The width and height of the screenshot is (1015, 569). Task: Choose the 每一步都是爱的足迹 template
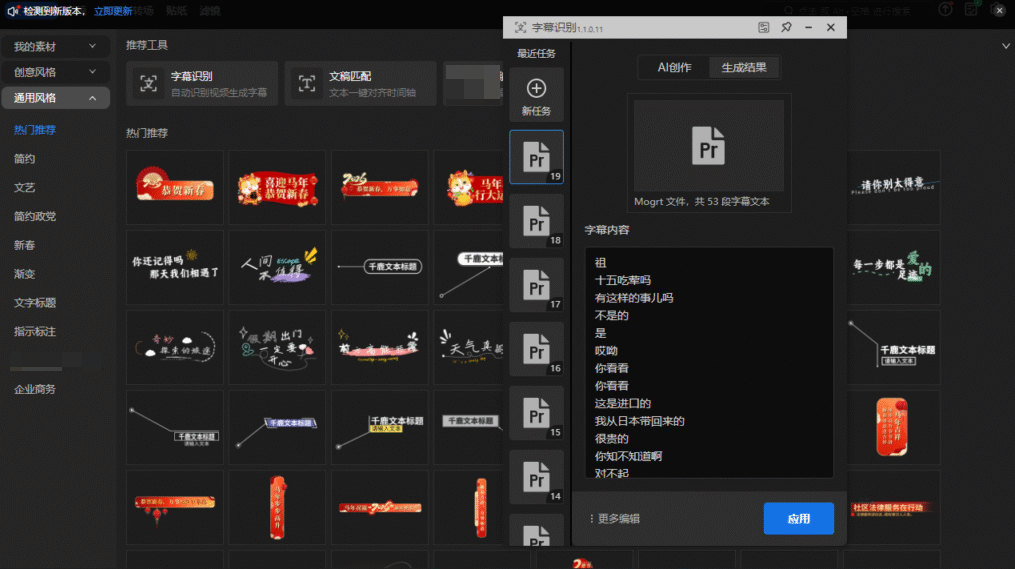click(x=893, y=267)
